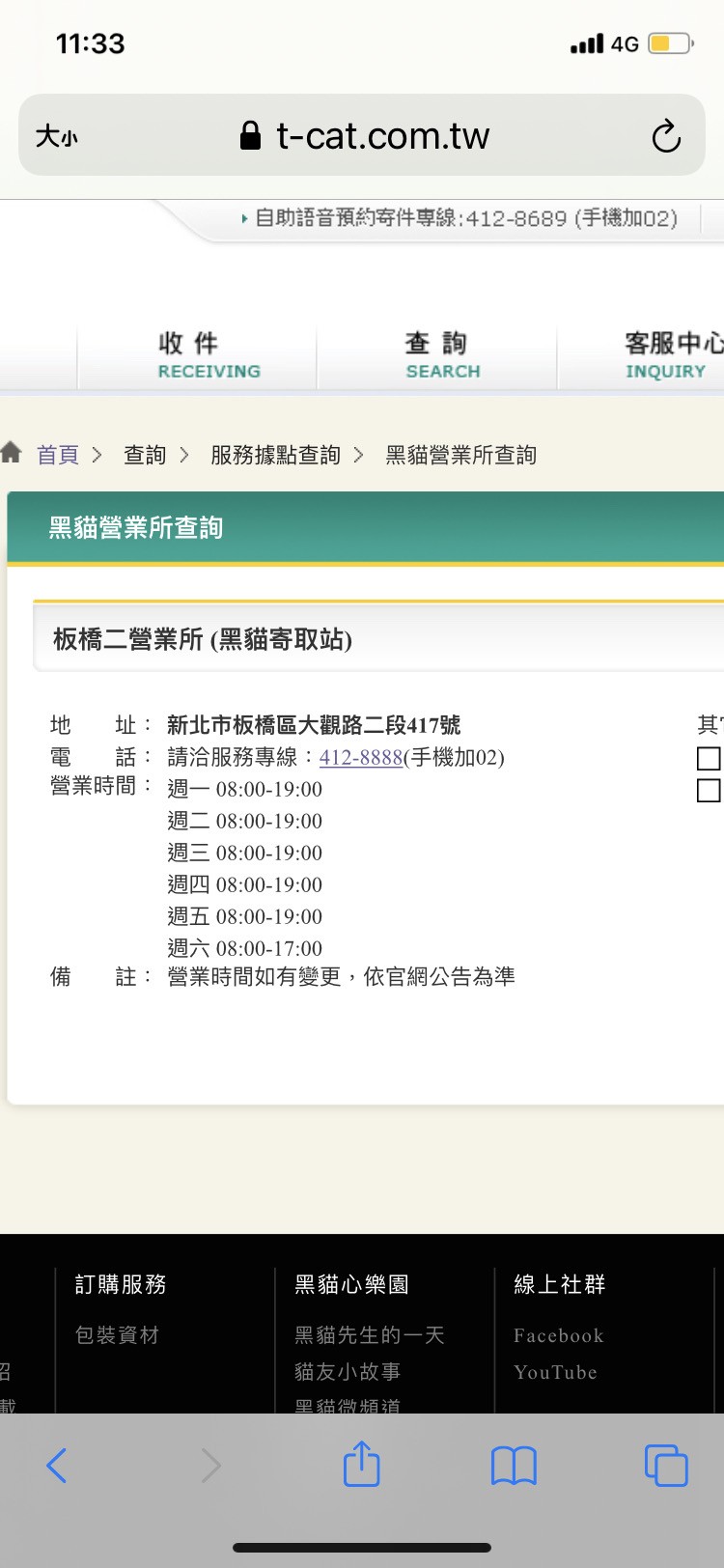Click the 黑貓心樂園 footer heading
The image size is (724, 1568).
coord(351,1284)
